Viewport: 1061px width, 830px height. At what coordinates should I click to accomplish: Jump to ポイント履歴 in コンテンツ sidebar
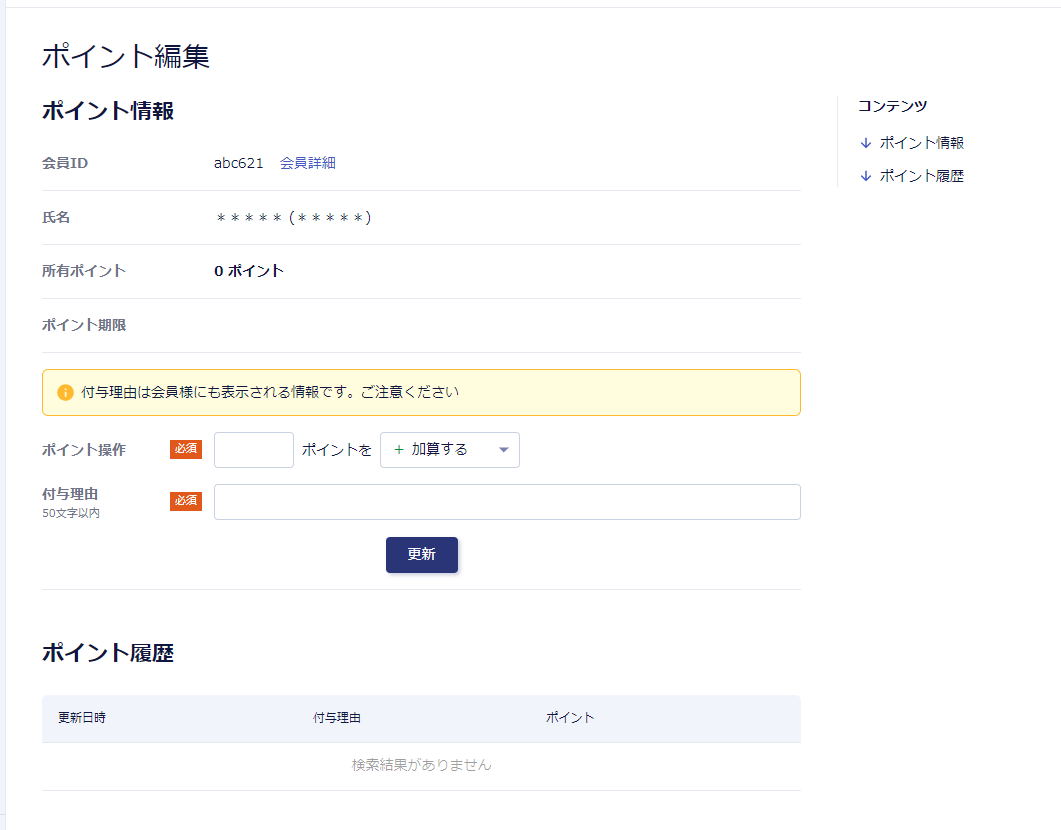point(921,176)
